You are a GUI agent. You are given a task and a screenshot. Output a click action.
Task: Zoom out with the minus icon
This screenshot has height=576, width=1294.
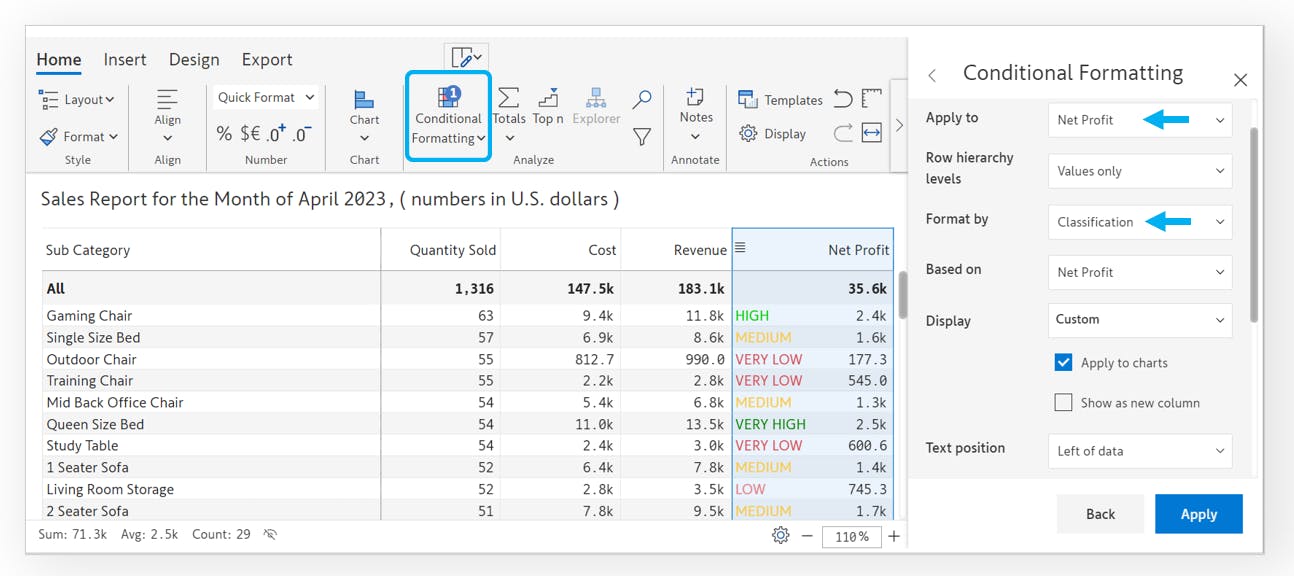point(807,536)
